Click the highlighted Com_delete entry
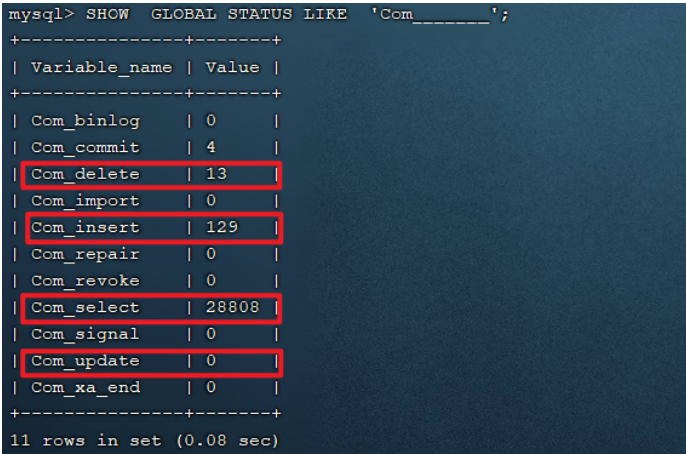 point(85,175)
